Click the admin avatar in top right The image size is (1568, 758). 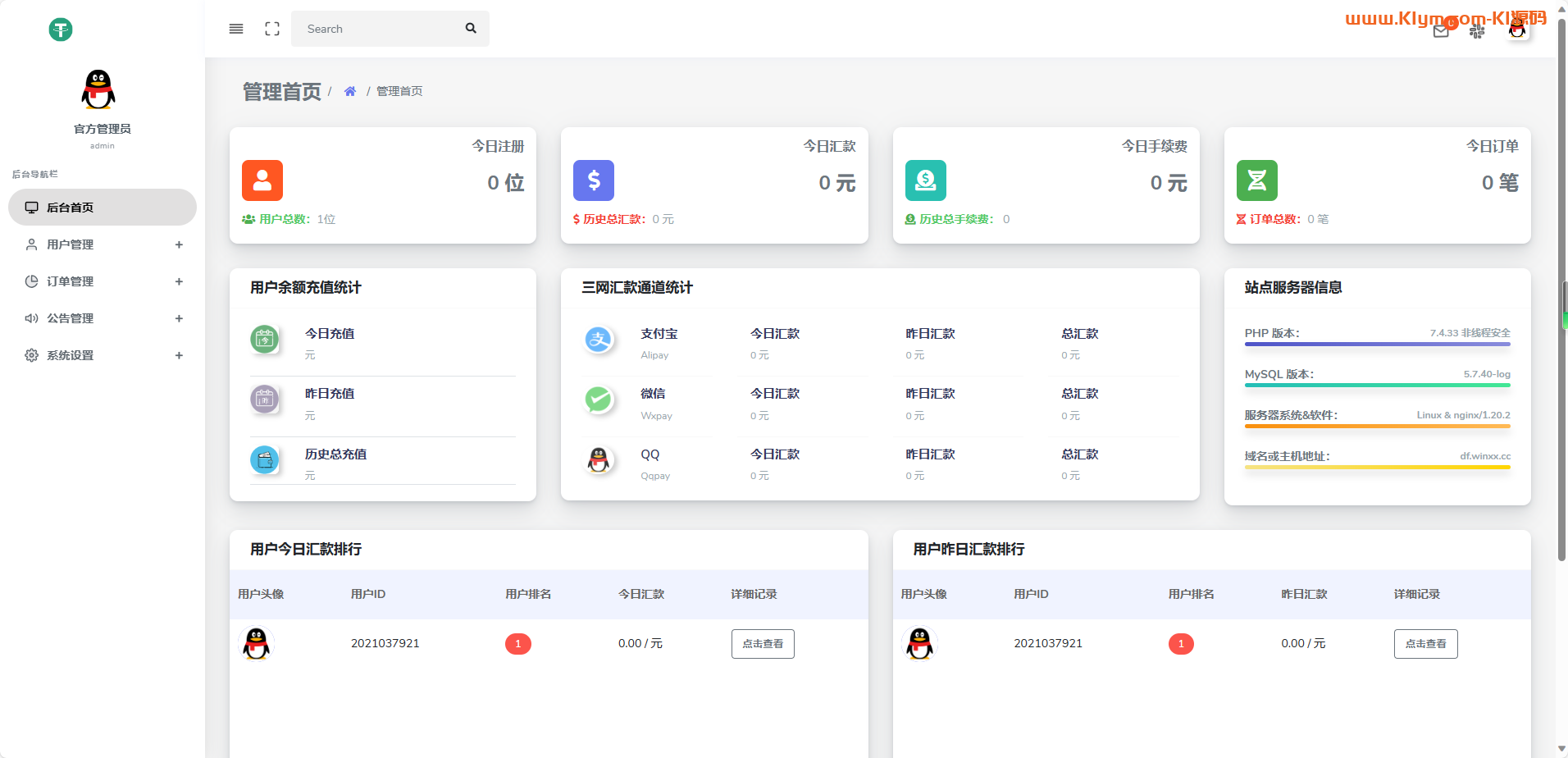[x=1517, y=30]
